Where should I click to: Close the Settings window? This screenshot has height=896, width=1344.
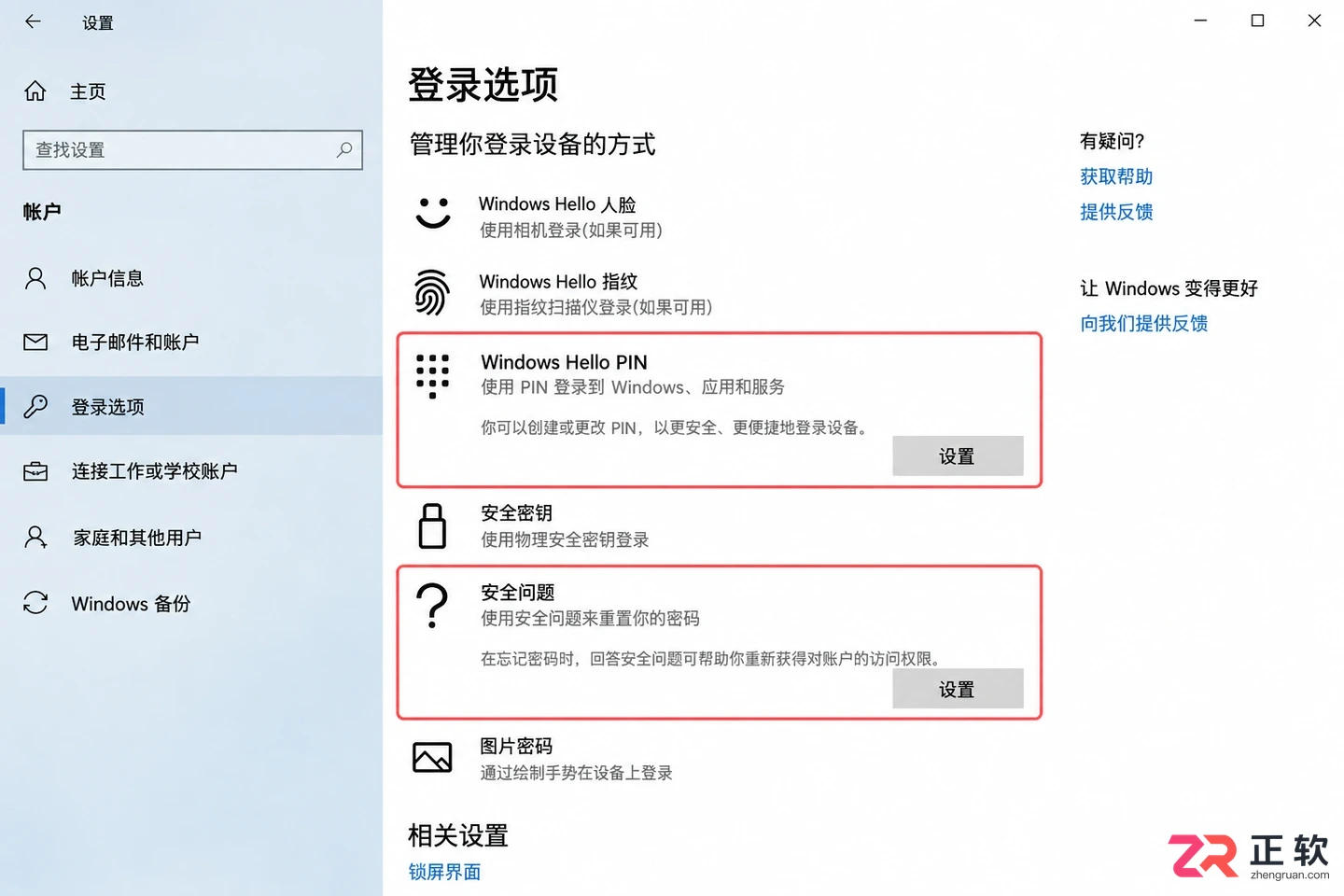1314,21
